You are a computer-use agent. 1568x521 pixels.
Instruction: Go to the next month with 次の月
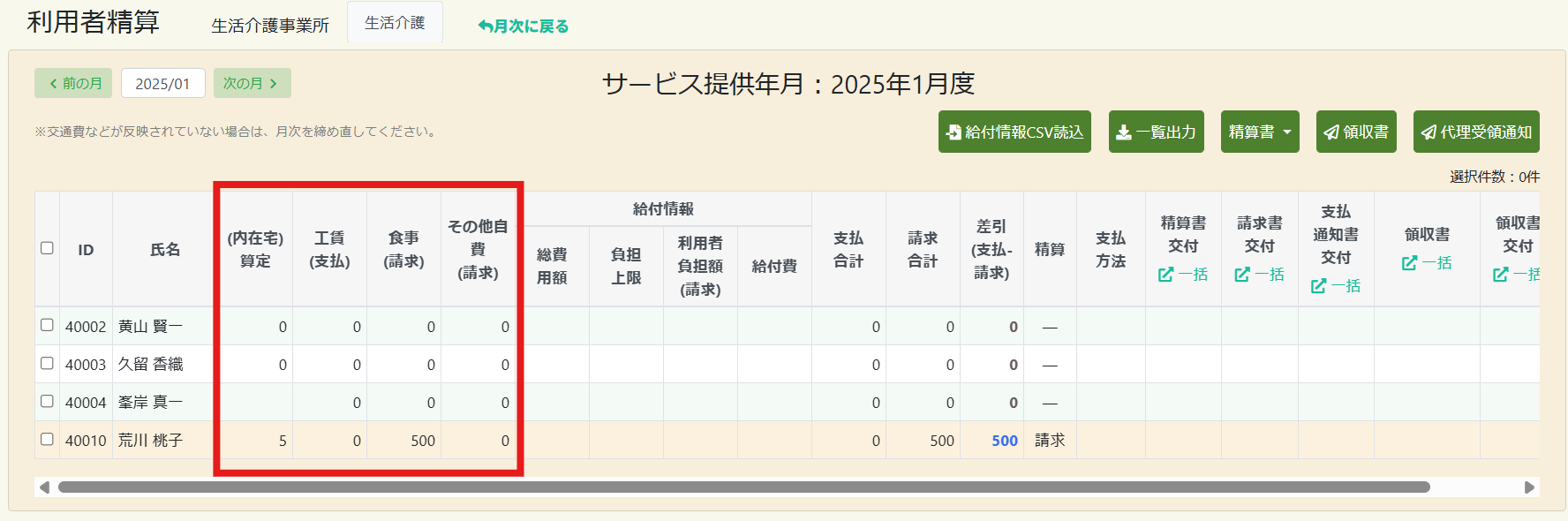pyautogui.click(x=252, y=83)
